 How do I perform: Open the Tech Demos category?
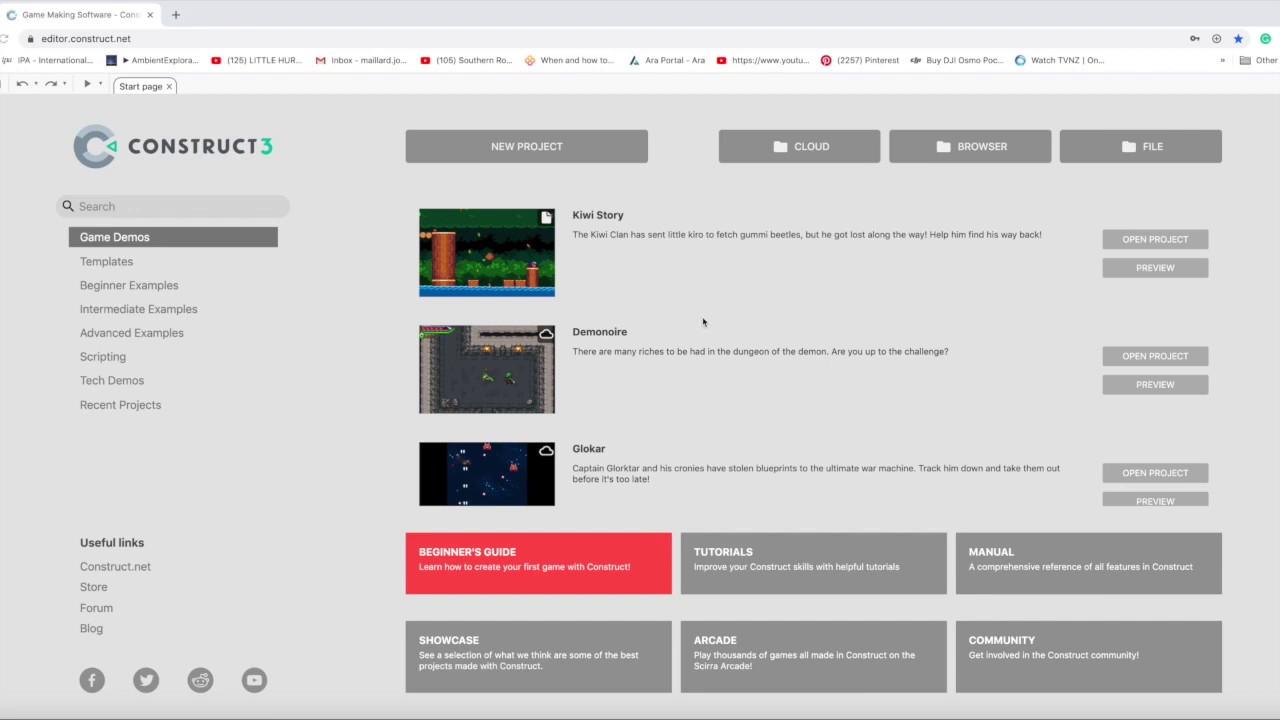(112, 380)
